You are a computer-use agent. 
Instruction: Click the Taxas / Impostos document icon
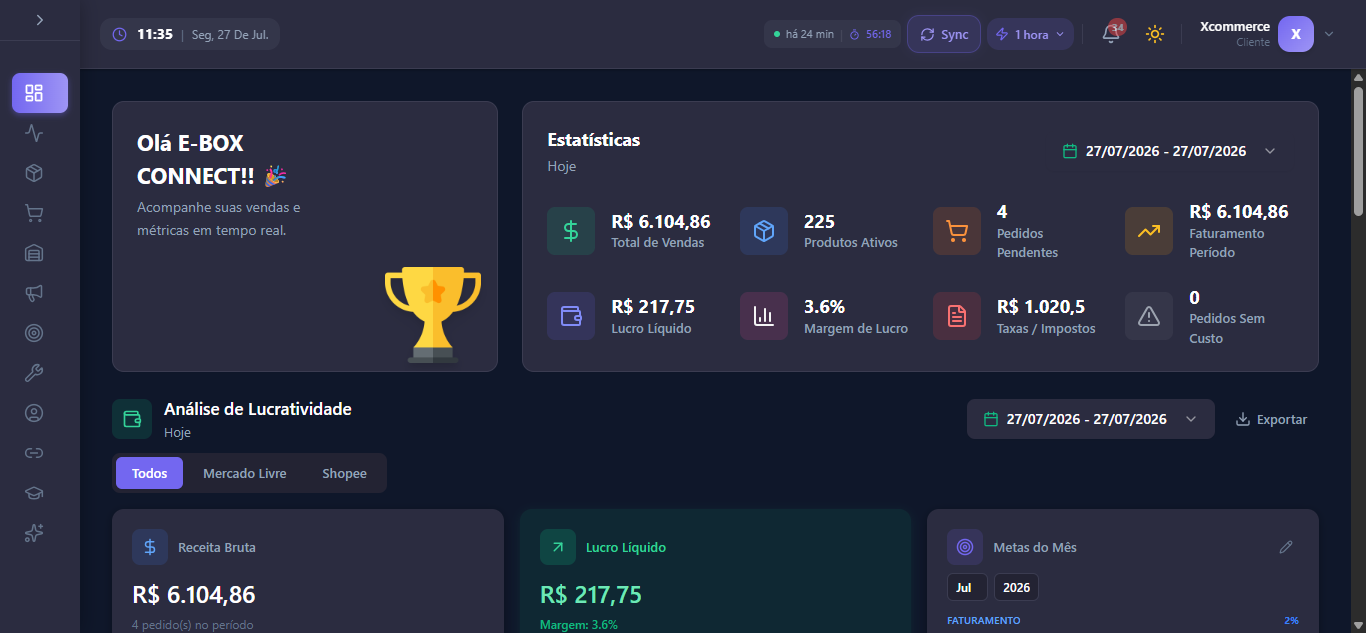(x=957, y=316)
